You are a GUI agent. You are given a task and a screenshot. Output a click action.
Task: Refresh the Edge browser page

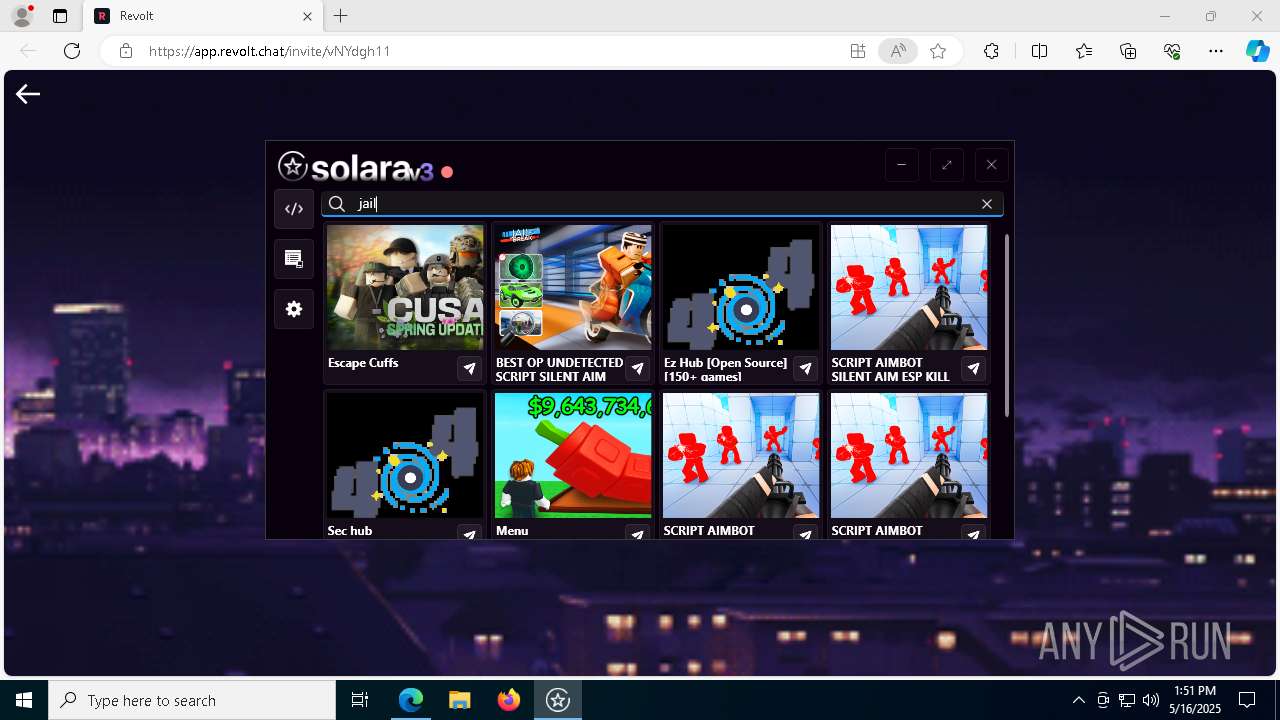(72, 51)
